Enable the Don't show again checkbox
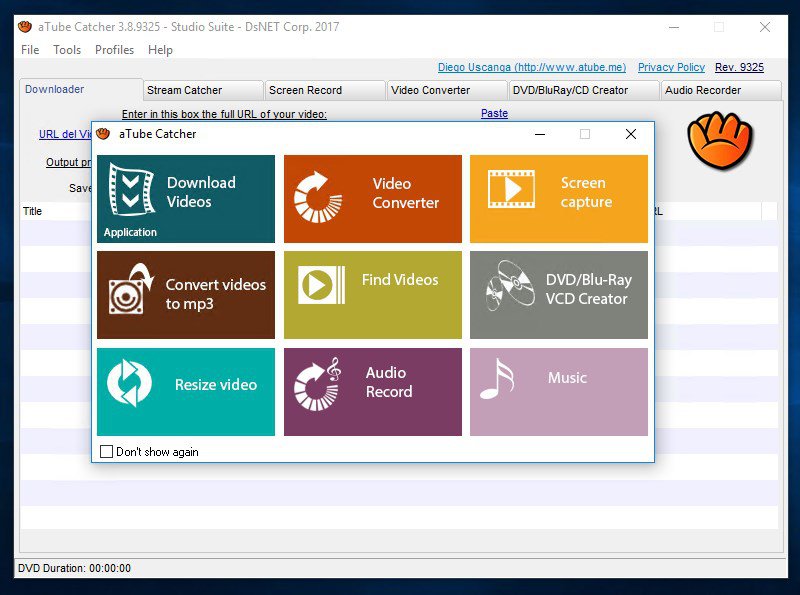800x595 pixels. (107, 452)
